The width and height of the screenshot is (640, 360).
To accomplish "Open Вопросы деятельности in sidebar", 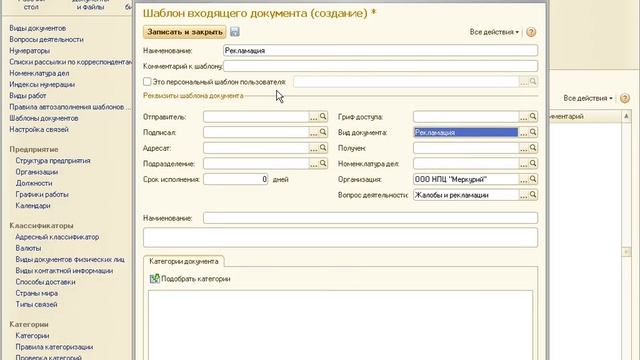I will [x=47, y=40].
